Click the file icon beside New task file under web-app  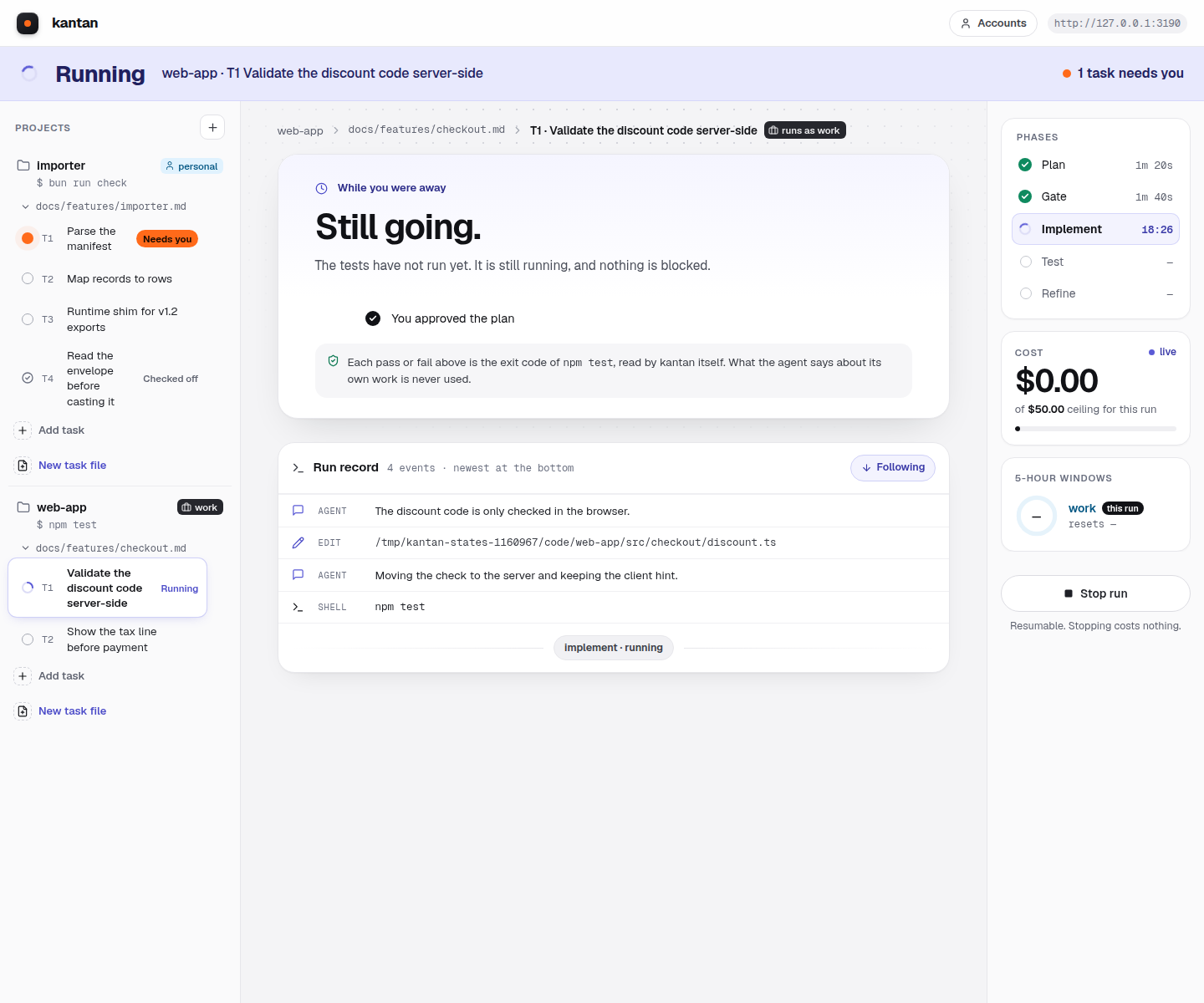coord(23,711)
